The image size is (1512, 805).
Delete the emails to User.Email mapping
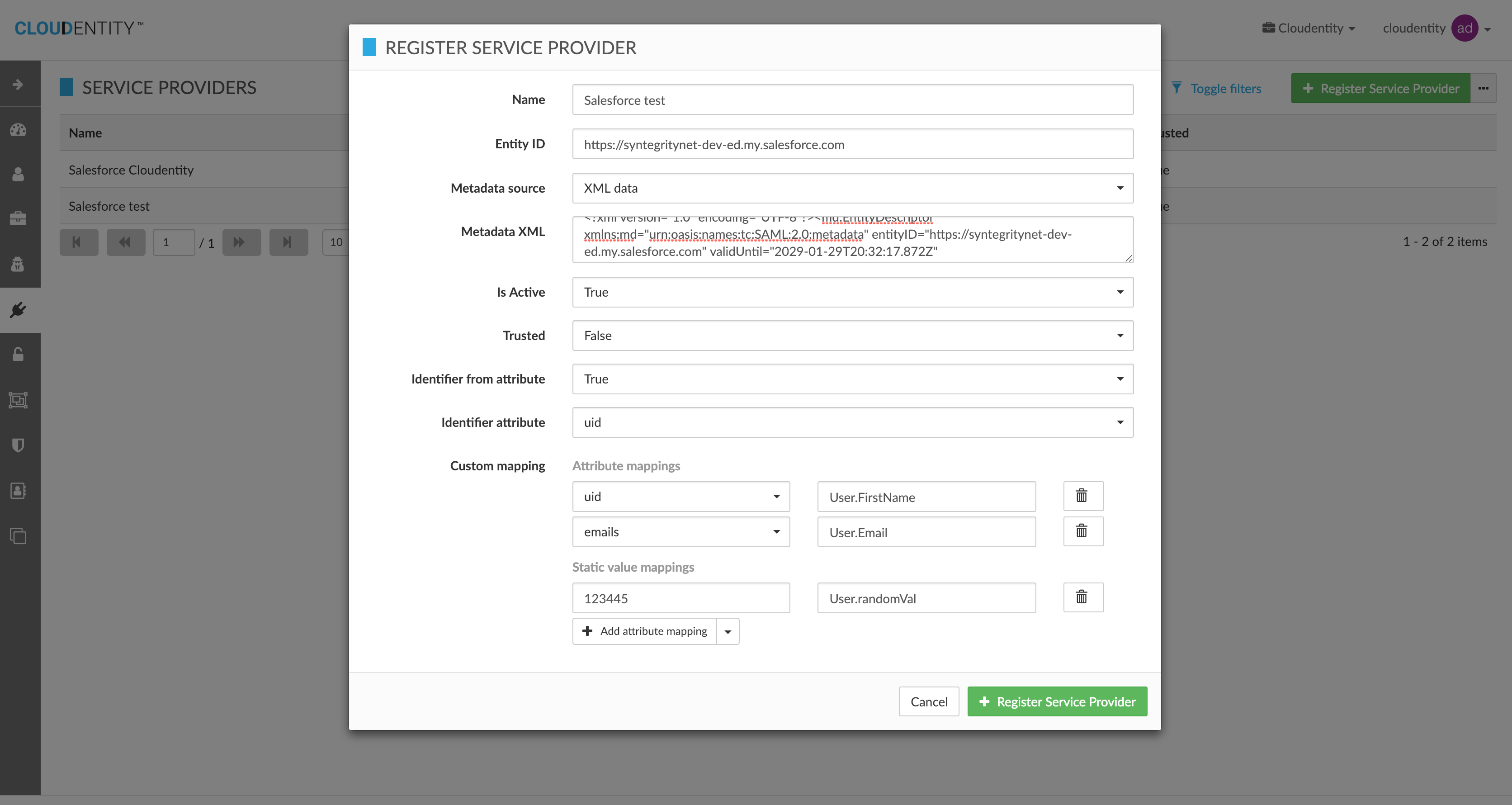point(1083,531)
